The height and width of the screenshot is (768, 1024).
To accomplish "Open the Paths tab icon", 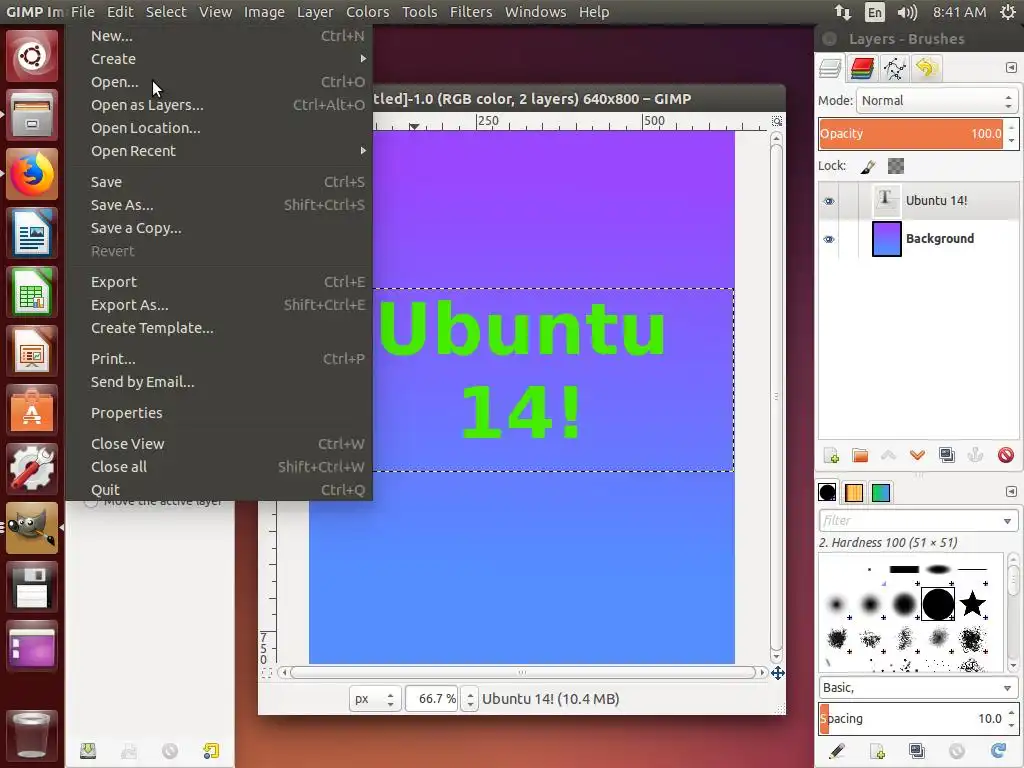I will [894, 68].
